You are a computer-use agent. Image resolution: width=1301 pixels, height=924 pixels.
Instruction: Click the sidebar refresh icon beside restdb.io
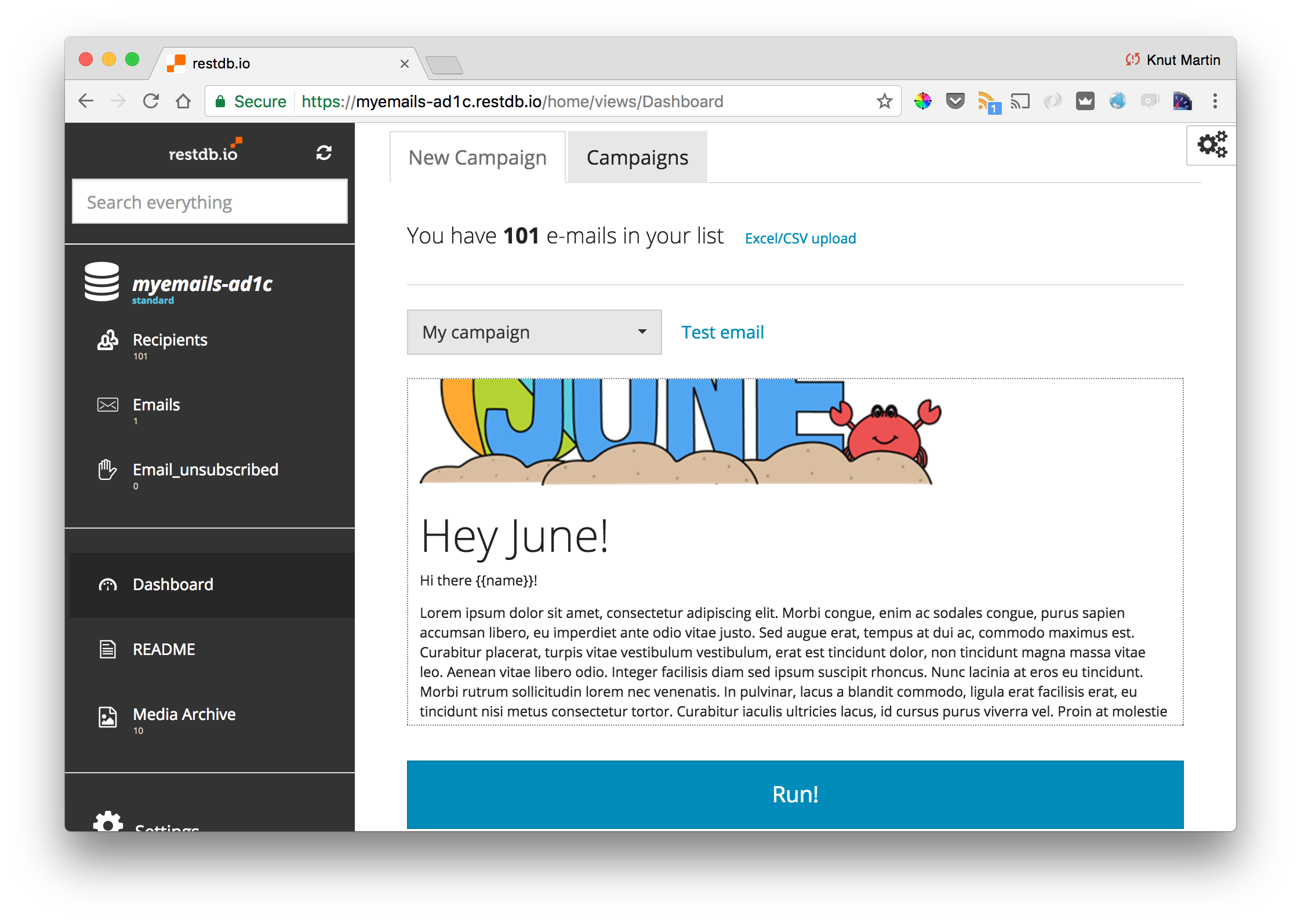[x=324, y=152]
